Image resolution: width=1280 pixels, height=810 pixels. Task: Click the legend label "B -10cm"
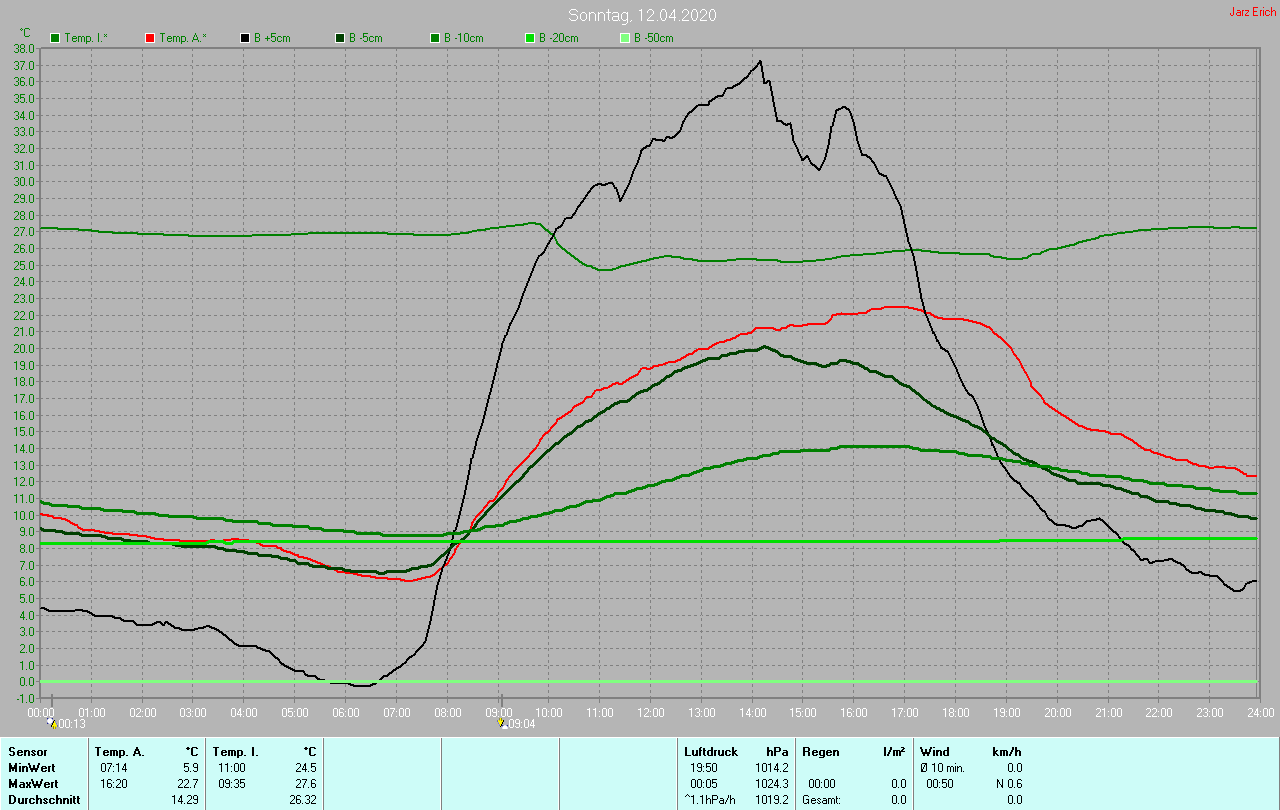click(464, 38)
